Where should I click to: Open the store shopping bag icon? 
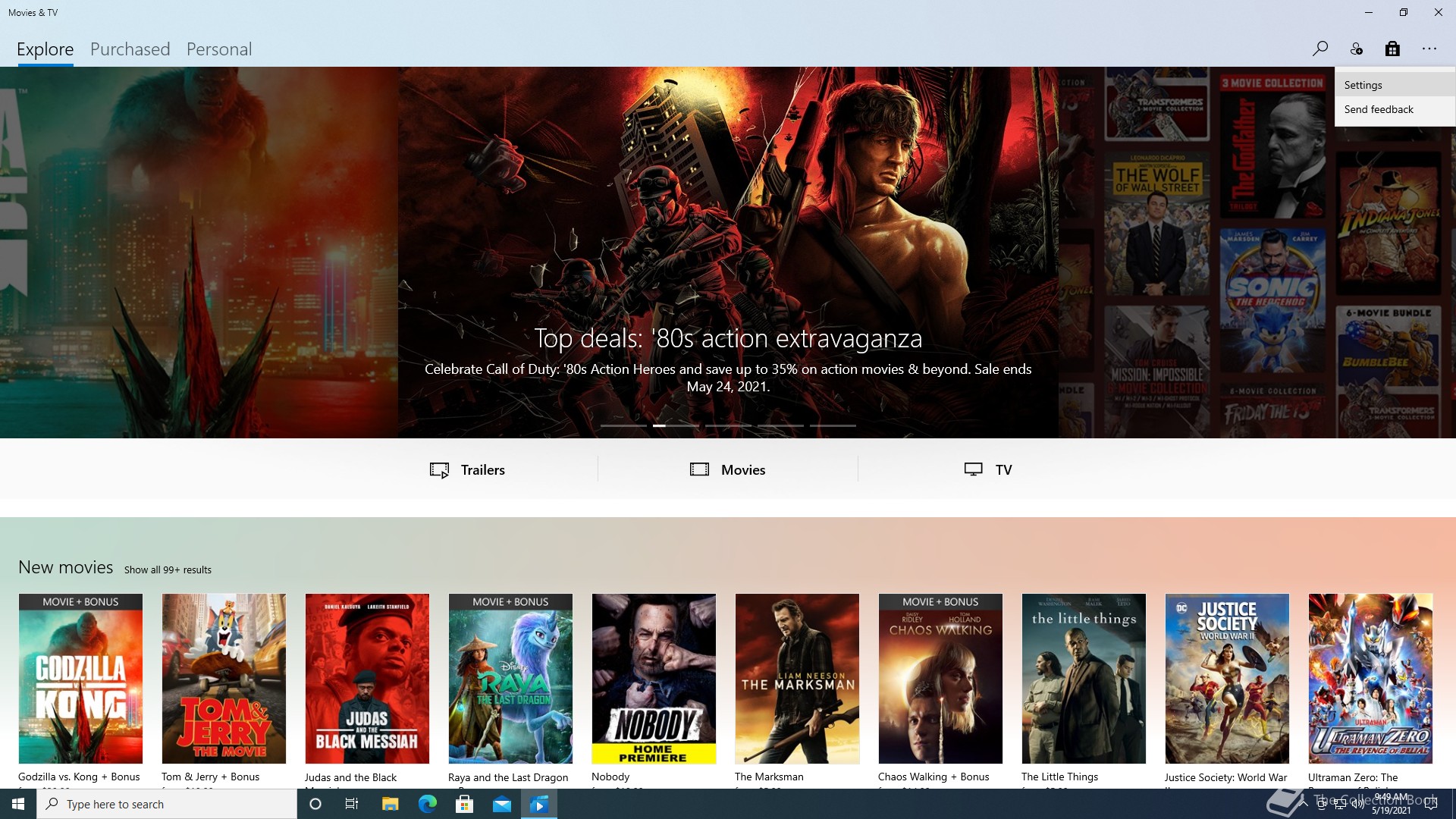tap(1392, 49)
